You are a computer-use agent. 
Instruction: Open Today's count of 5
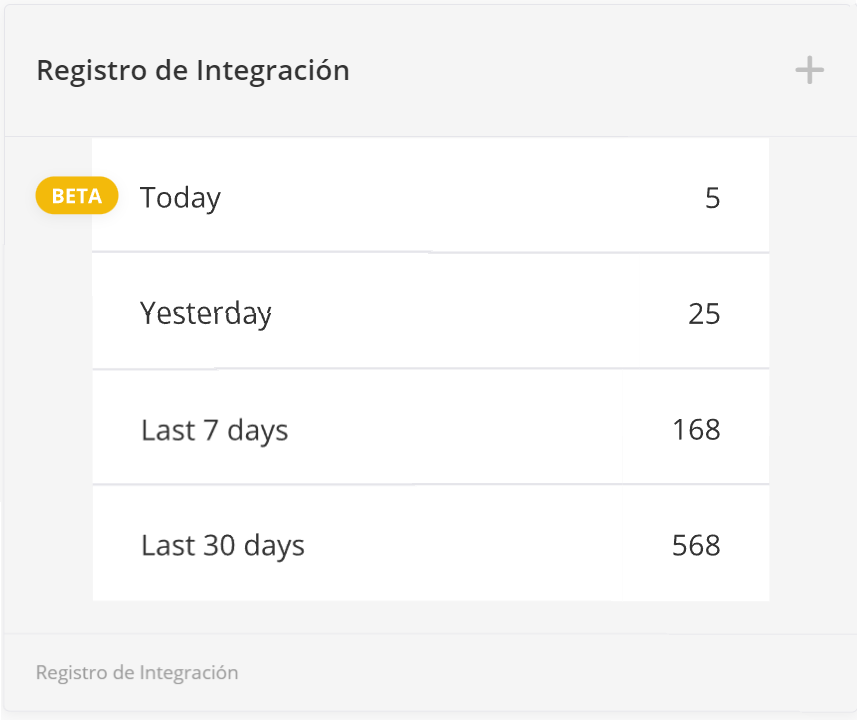coord(712,198)
